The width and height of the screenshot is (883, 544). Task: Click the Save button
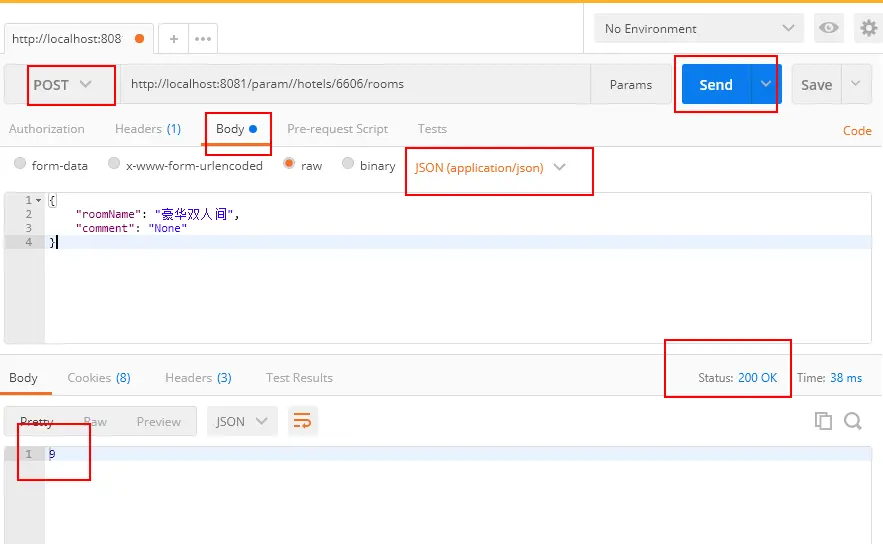(817, 84)
